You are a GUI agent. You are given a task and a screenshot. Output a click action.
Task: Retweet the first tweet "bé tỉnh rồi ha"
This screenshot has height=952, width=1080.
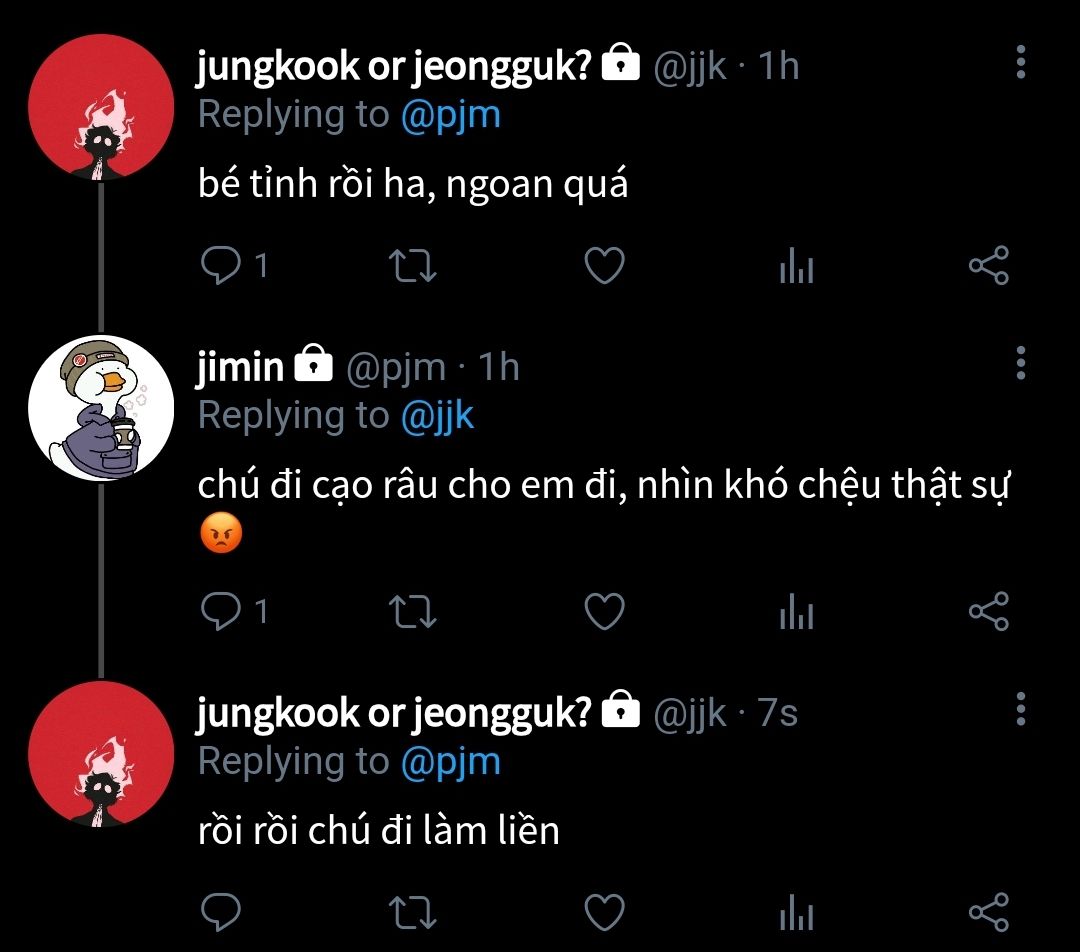point(412,266)
